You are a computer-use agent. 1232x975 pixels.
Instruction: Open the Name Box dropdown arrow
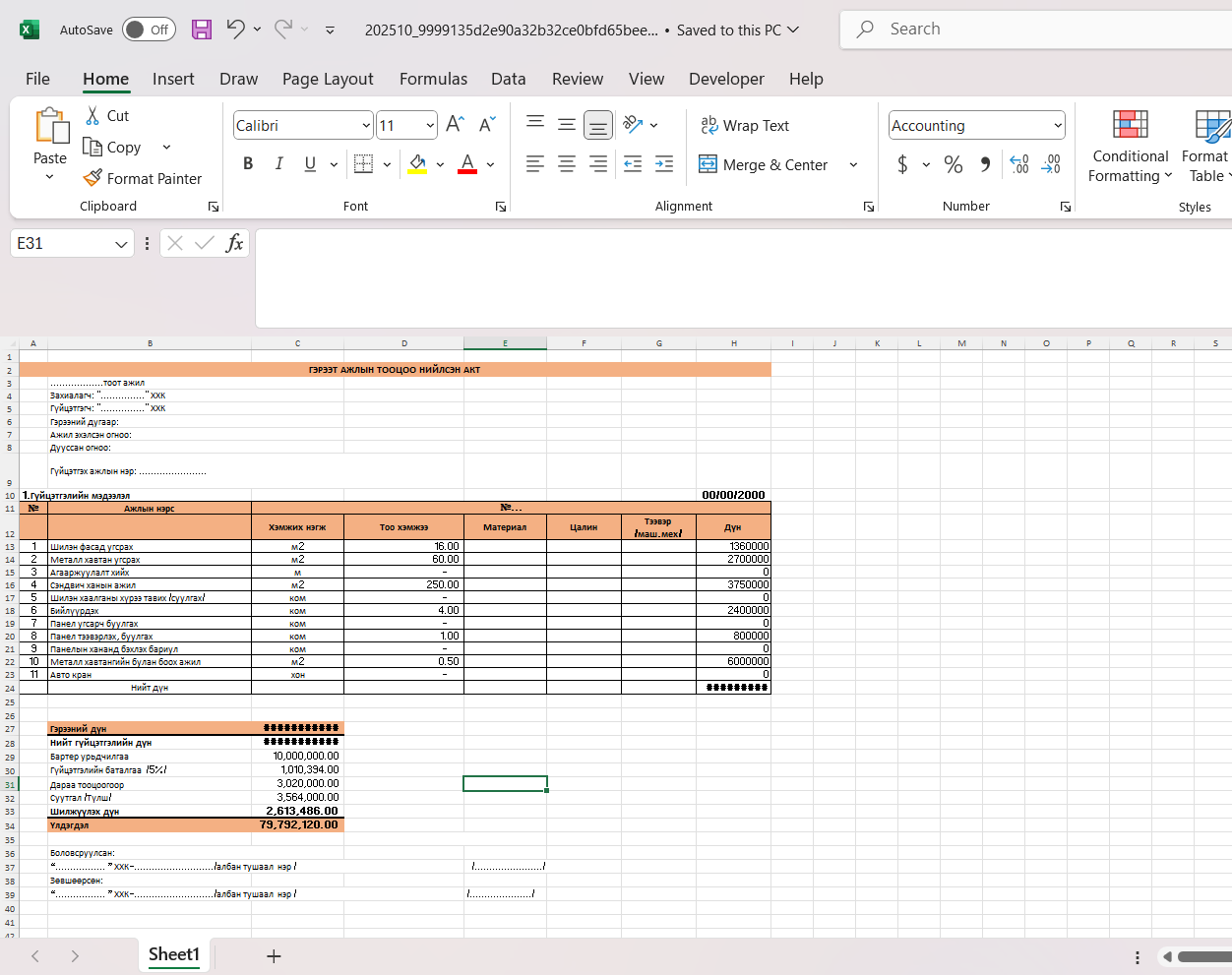[121, 244]
